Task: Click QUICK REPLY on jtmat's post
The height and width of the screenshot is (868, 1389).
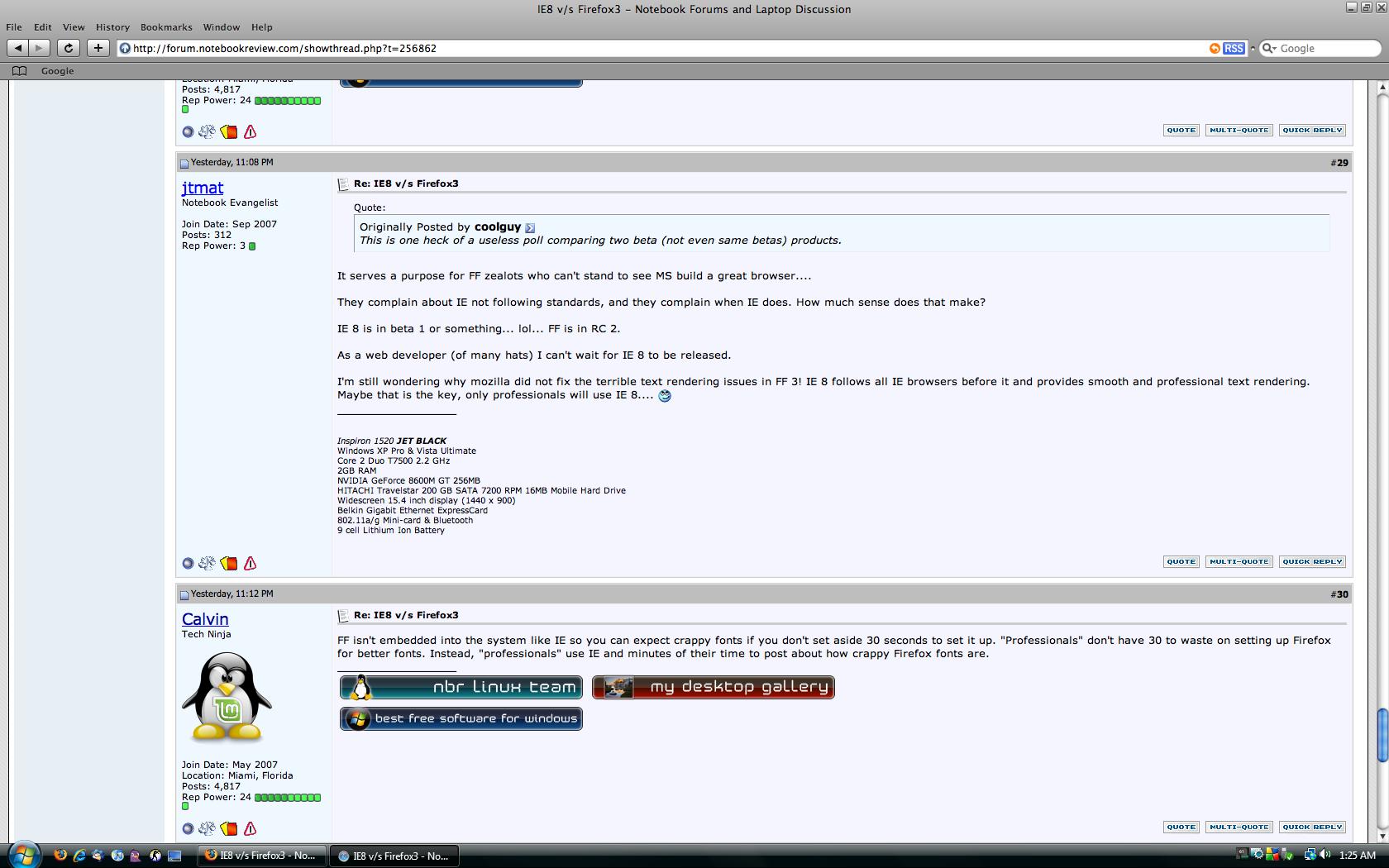Action: (1312, 562)
